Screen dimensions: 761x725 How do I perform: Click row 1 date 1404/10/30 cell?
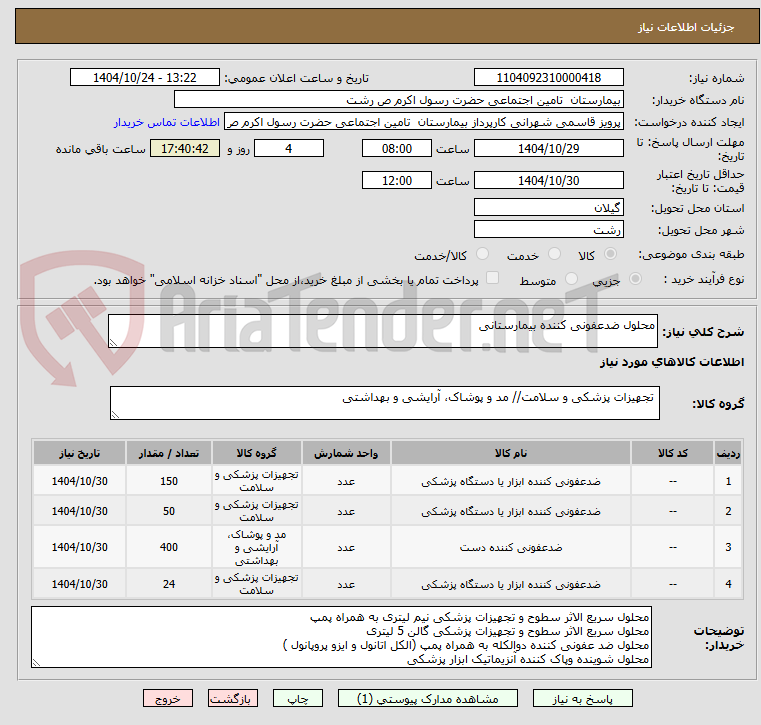click(x=80, y=481)
